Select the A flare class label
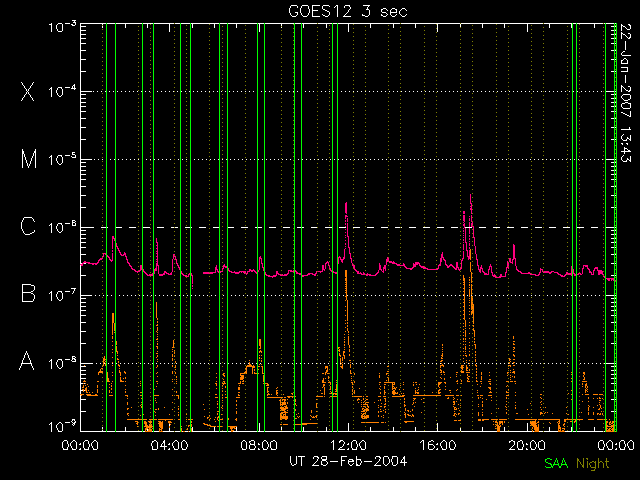Viewport: 640px width, 480px height. click(27, 361)
